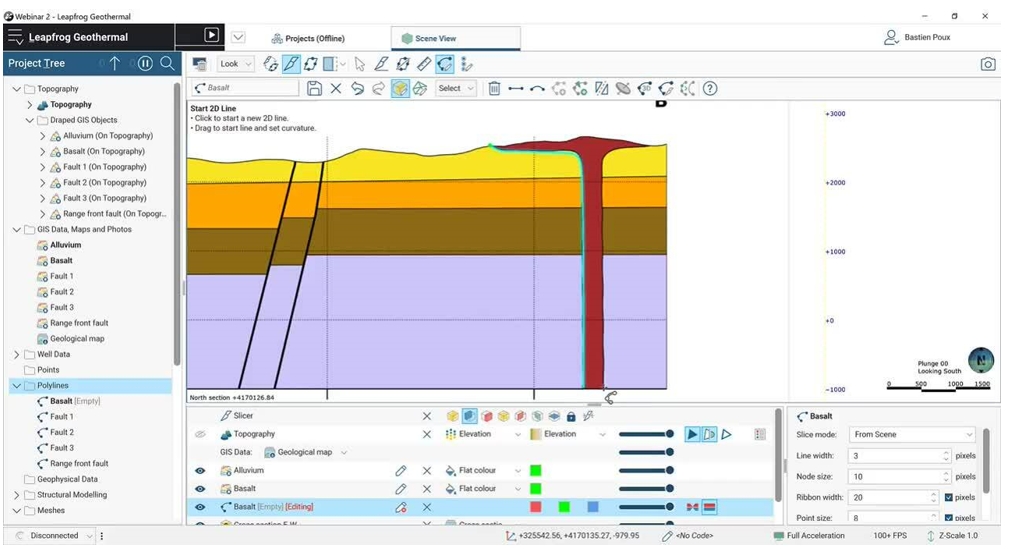Click the slicer tool in top toolbar
Viewport: 1010px width, 549px height.
(x=291, y=64)
